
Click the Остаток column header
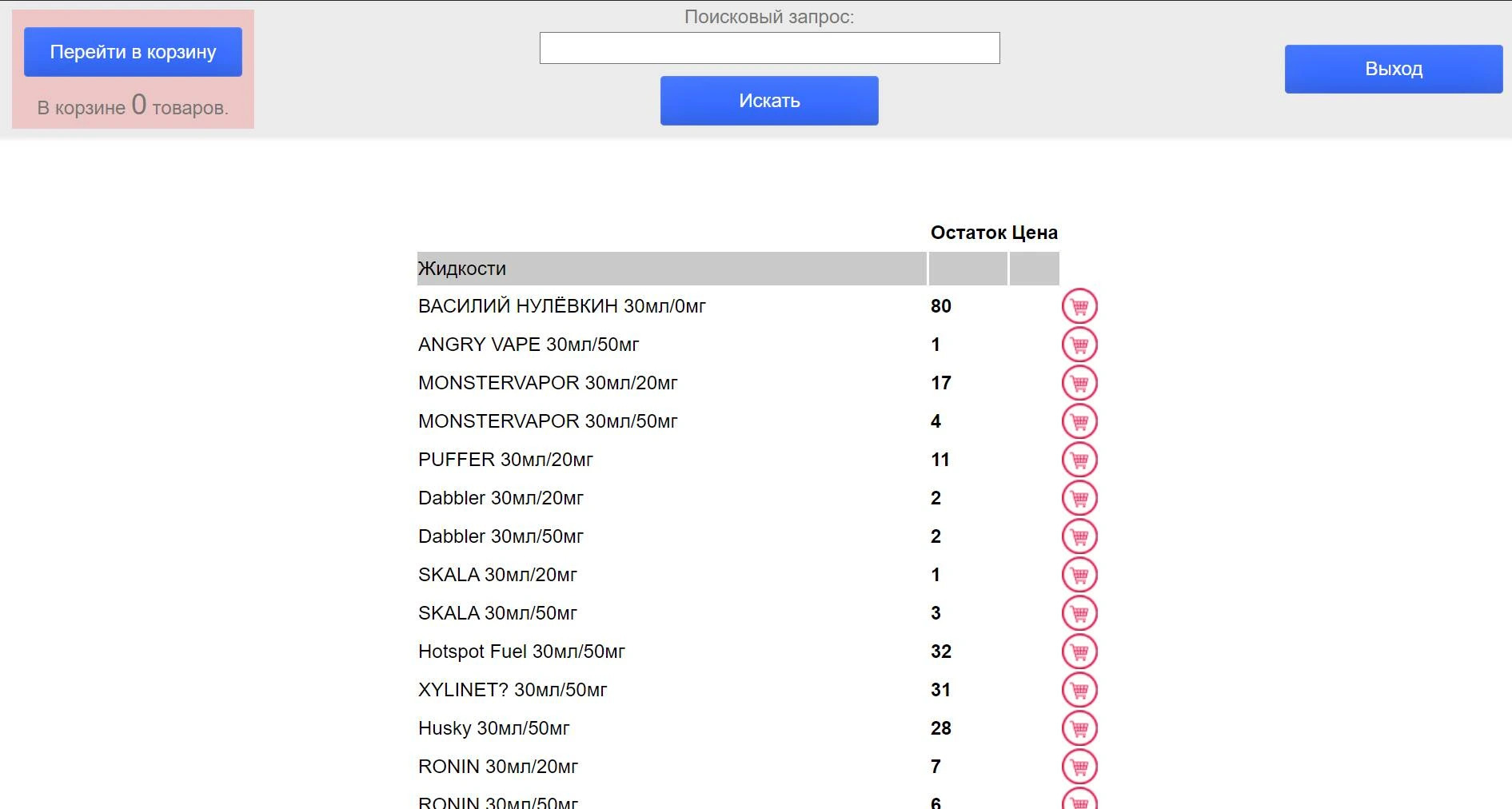tap(967, 233)
